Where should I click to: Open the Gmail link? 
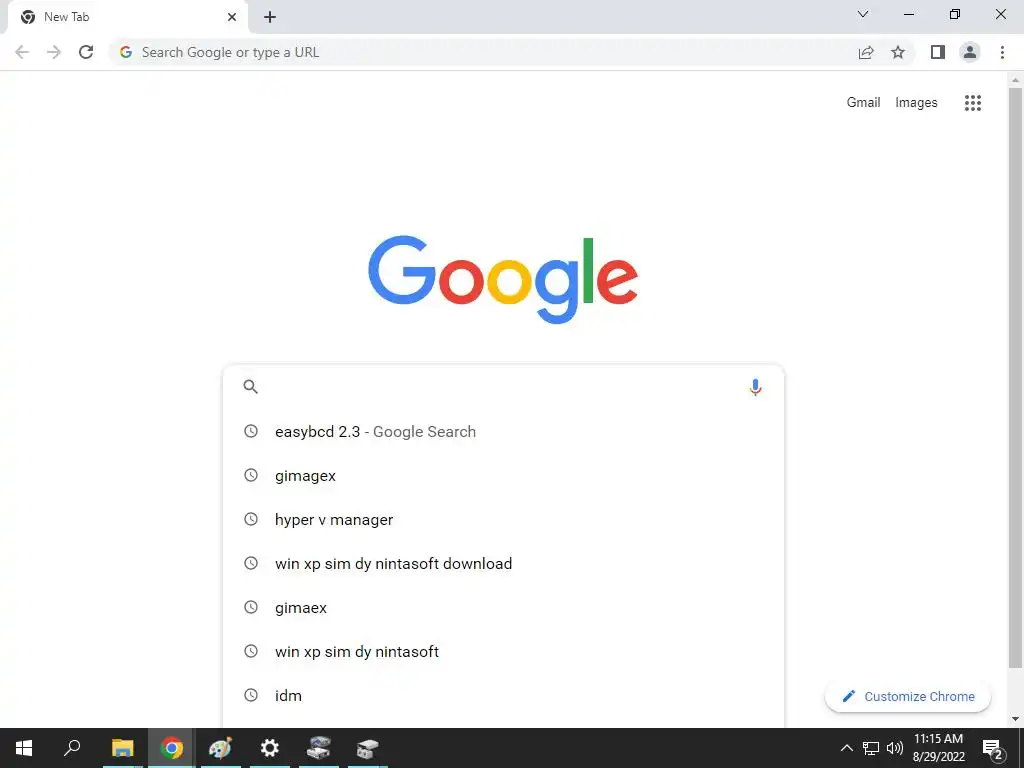click(x=863, y=103)
